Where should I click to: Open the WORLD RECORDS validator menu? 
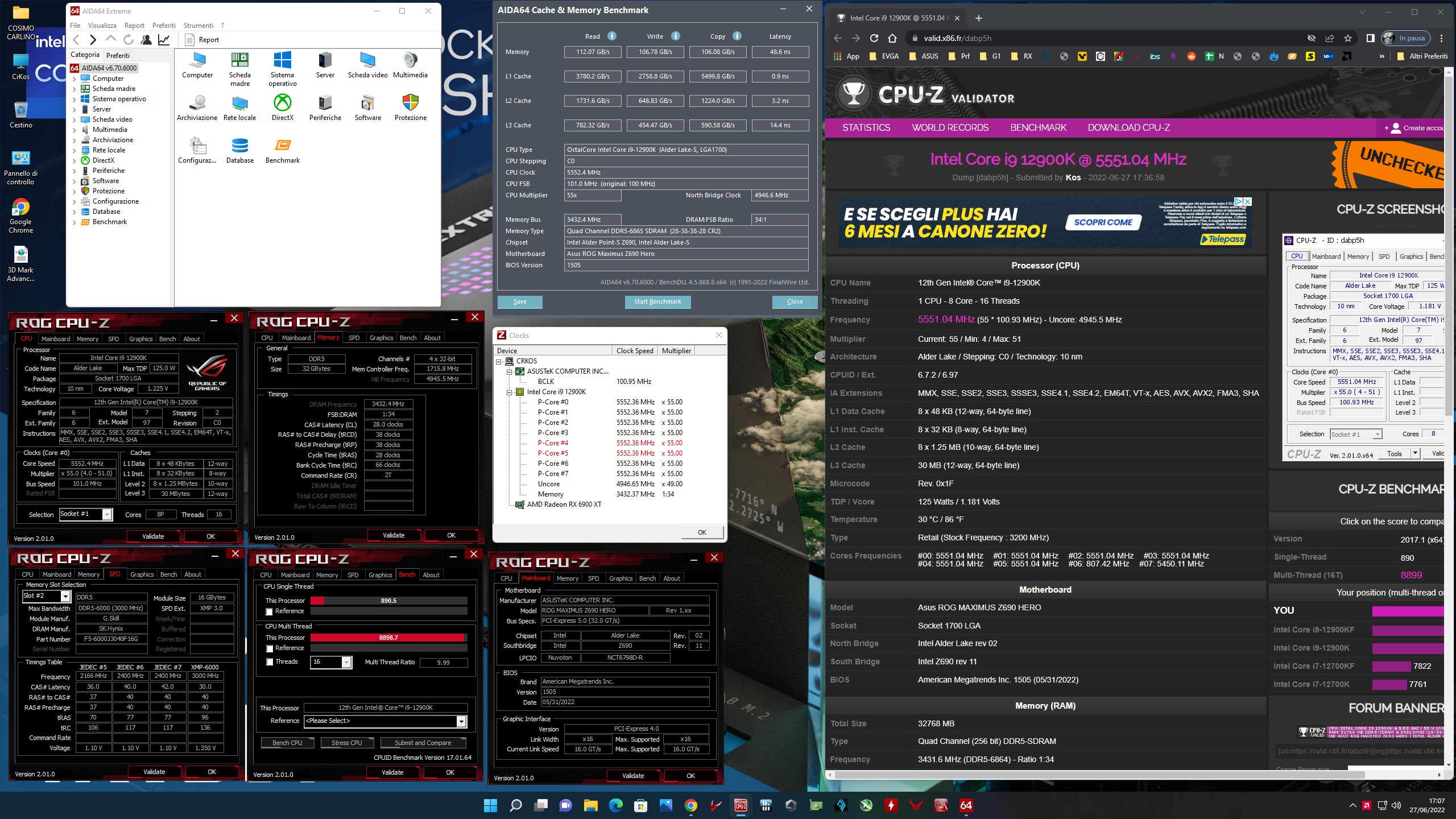click(x=950, y=127)
